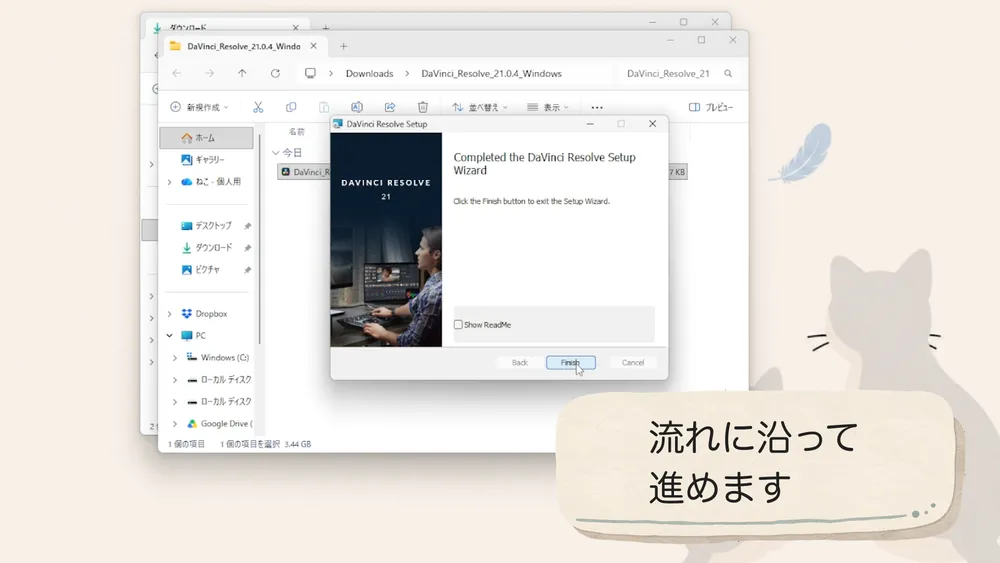This screenshot has height=563, width=1000.
Task: Click the delete trash icon in Explorer
Action: 423,107
